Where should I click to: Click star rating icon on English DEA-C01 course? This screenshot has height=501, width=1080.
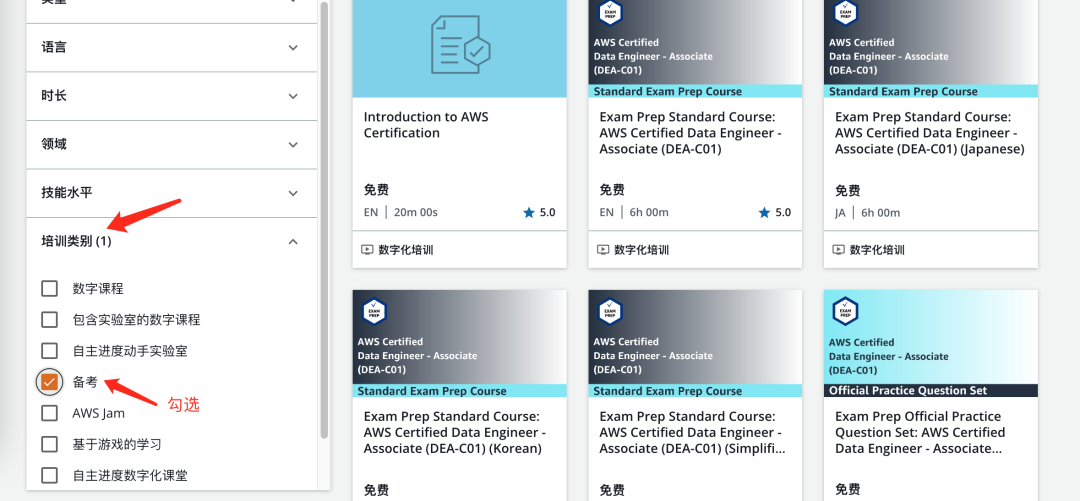click(764, 212)
